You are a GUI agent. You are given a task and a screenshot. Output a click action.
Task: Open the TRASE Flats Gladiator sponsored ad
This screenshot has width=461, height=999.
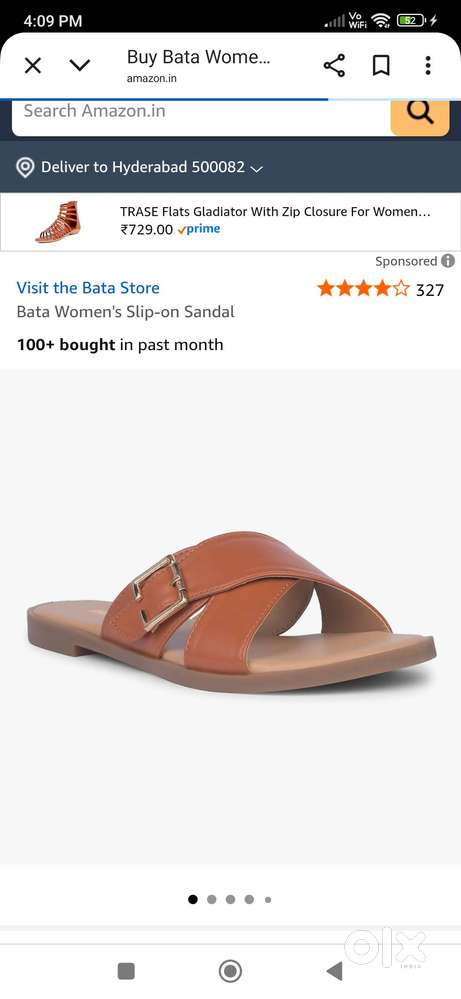click(x=275, y=220)
